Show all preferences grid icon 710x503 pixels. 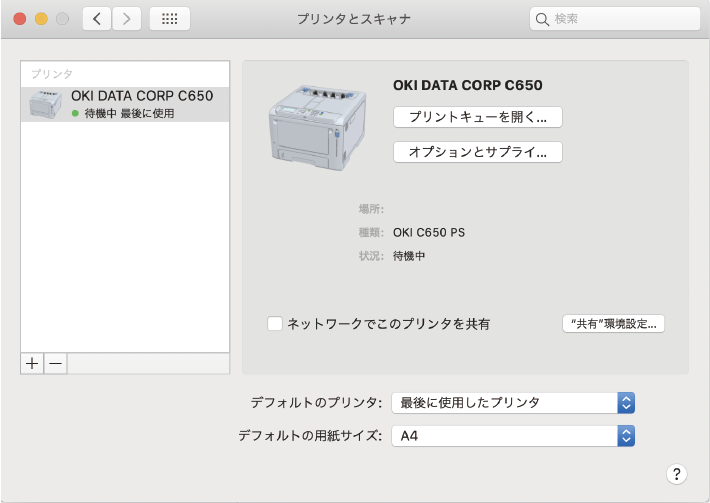click(170, 19)
